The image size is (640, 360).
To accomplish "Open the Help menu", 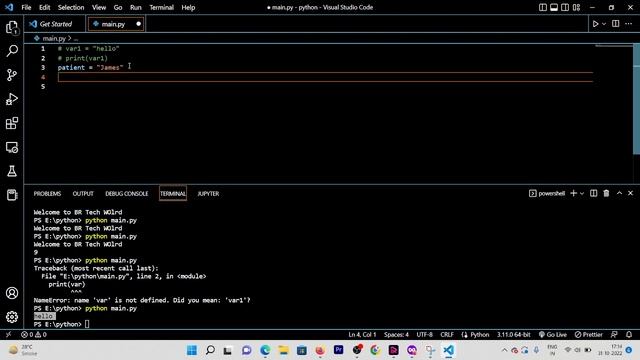I will click(188, 7).
